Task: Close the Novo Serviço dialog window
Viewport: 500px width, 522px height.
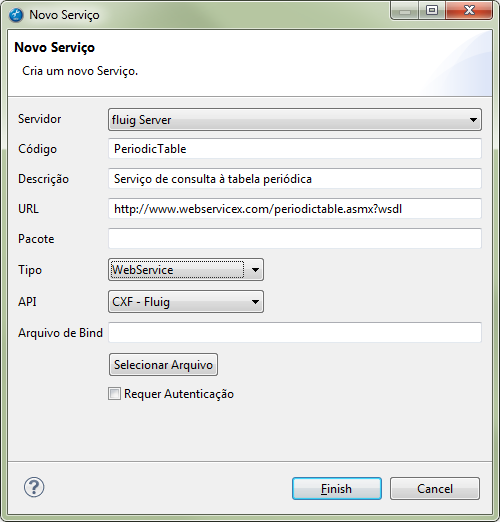Action: (x=469, y=10)
